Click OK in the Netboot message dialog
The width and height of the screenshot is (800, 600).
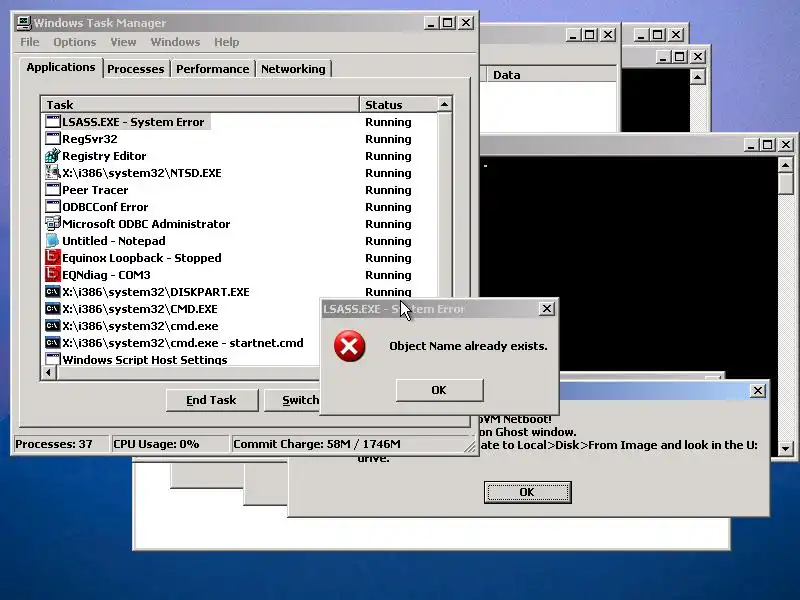click(528, 492)
